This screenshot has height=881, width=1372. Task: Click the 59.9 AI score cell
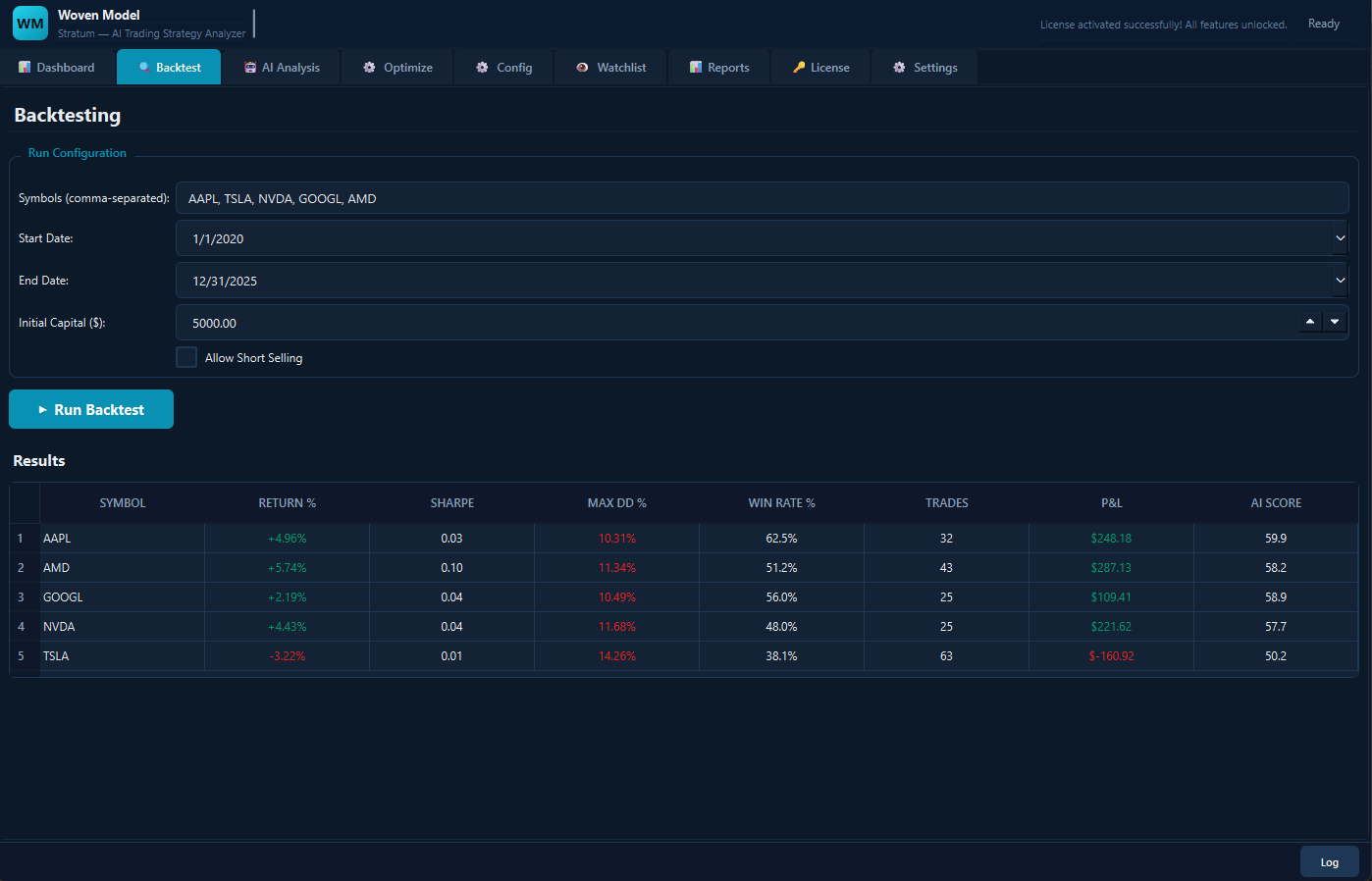pos(1276,539)
